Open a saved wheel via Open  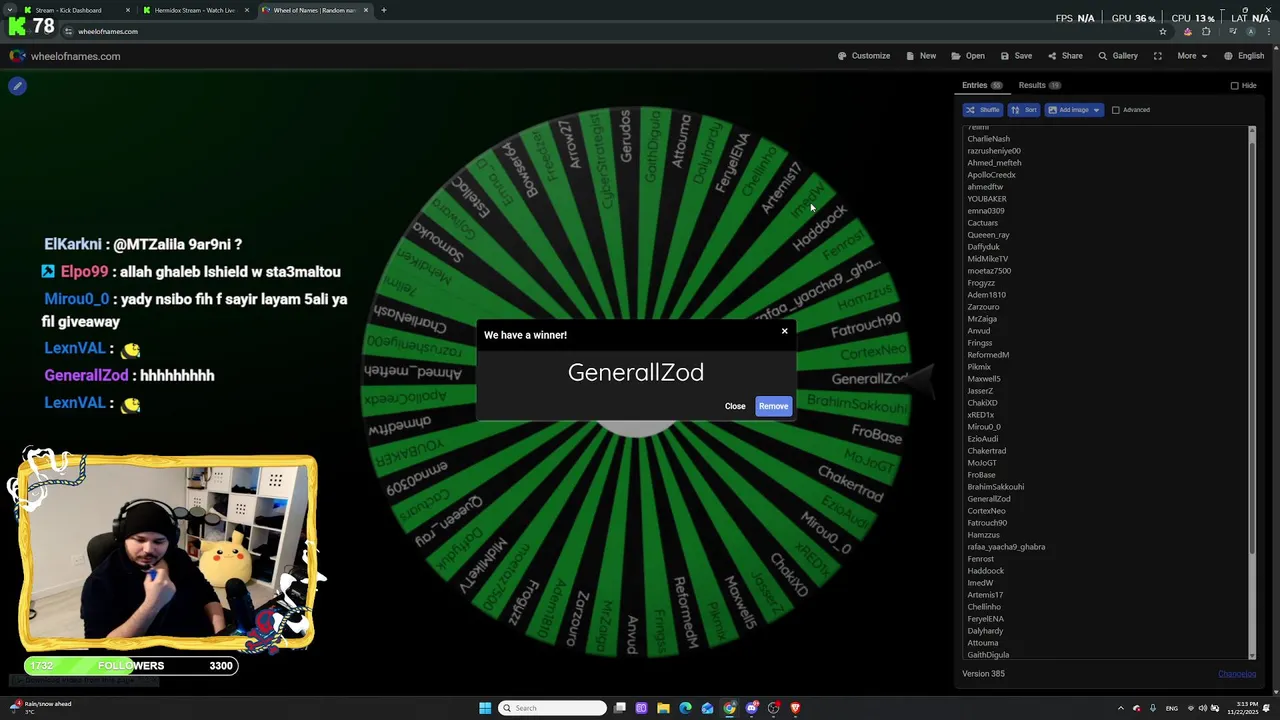pyautogui.click(x=968, y=56)
